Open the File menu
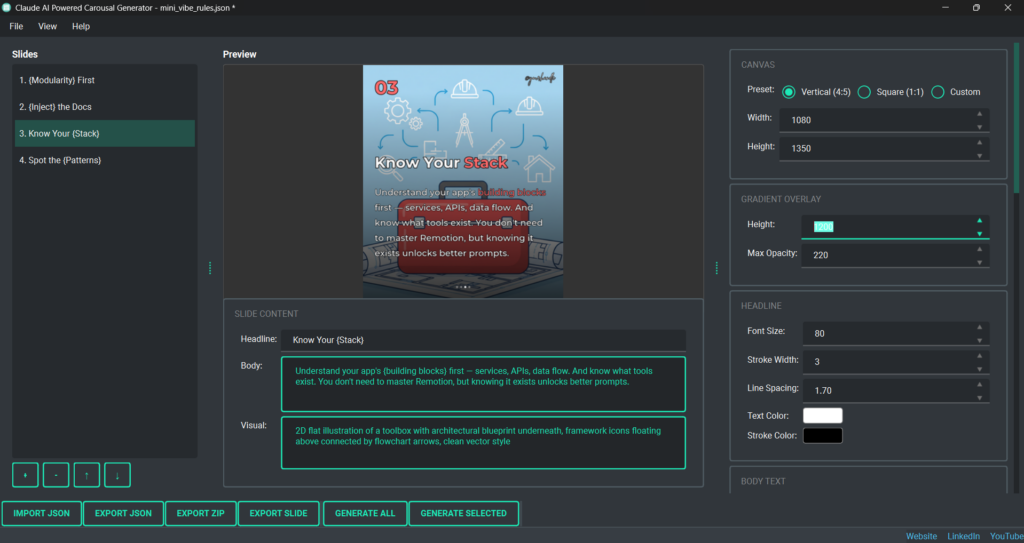 [x=16, y=26]
